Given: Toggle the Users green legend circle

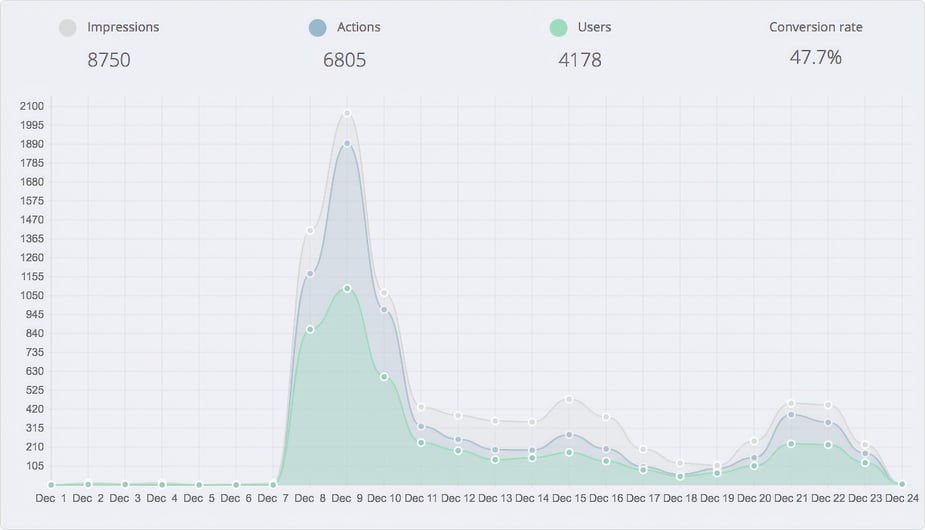Looking at the screenshot, I should (x=558, y=28).
